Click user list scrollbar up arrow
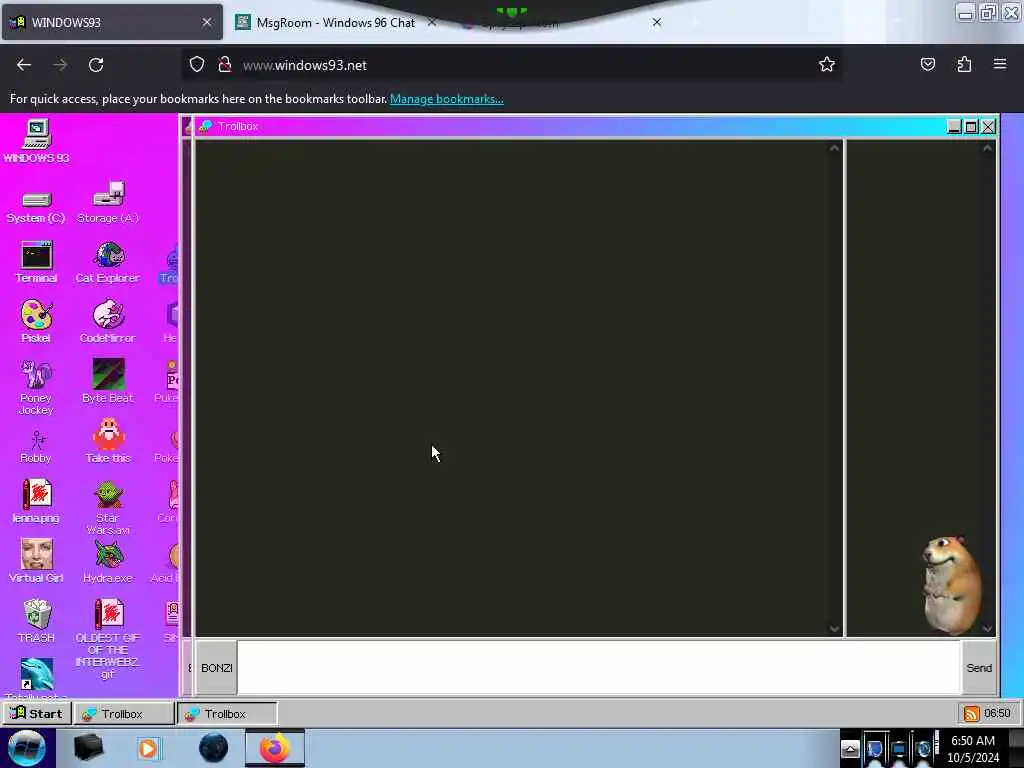Image resolution: width=1024 pixels, height=768 pixels. pyautogui.click(x=987, y=148)
